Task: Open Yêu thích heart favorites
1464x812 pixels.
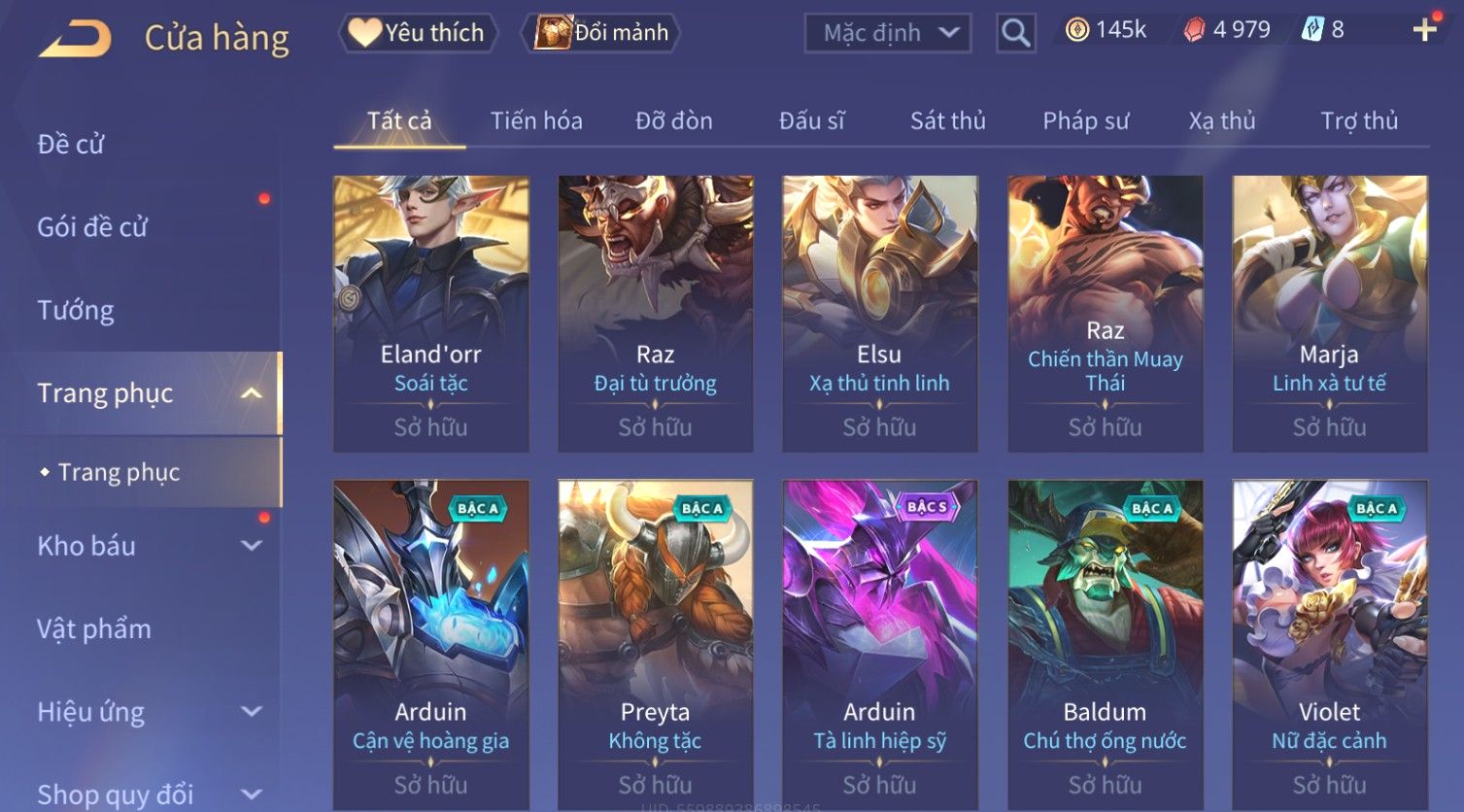Action: tap(418, 33)
